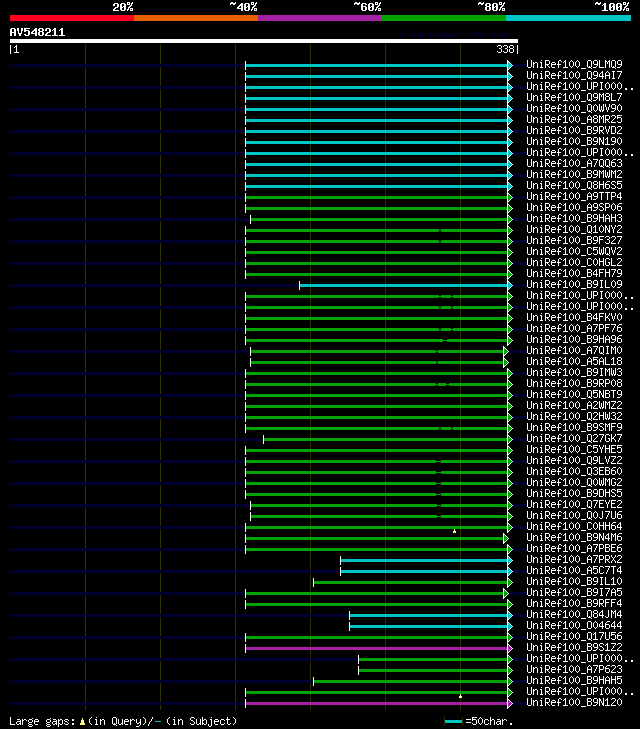Click the cyan ~100% color segment
Viewport: 640px width, 729px height.
[568, 18]
